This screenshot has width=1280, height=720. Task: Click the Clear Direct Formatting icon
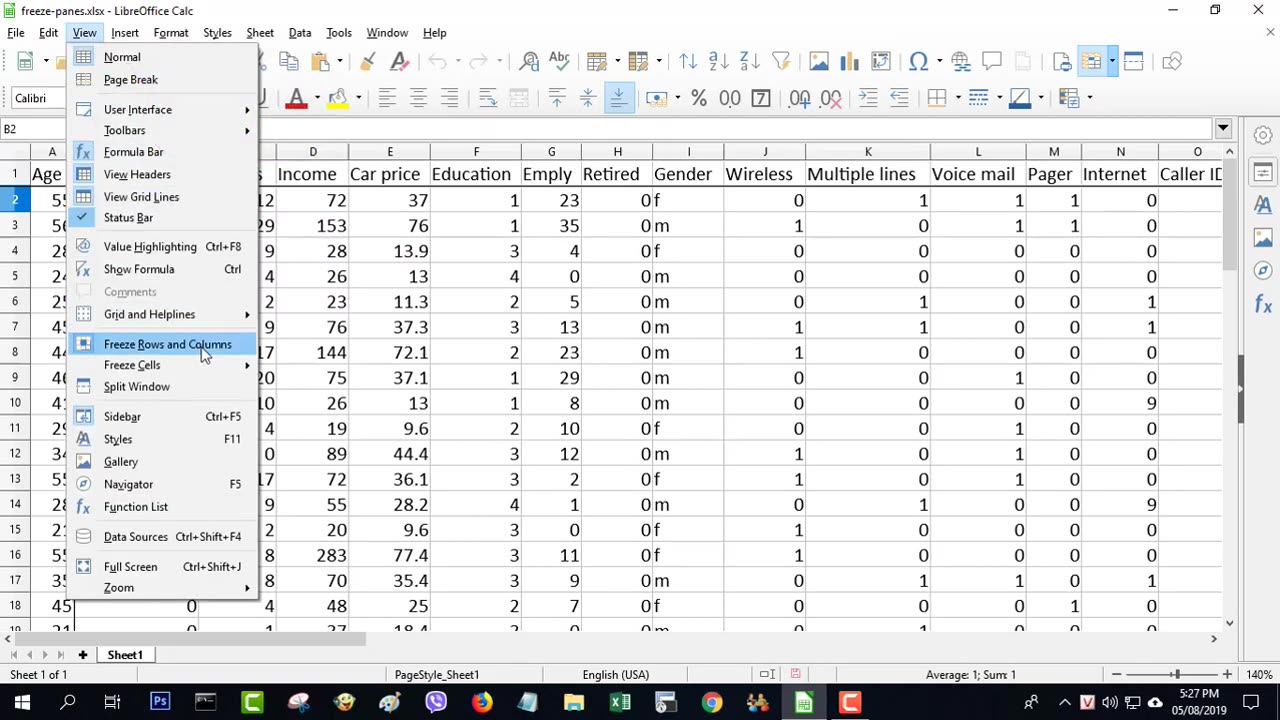point(399,62)
